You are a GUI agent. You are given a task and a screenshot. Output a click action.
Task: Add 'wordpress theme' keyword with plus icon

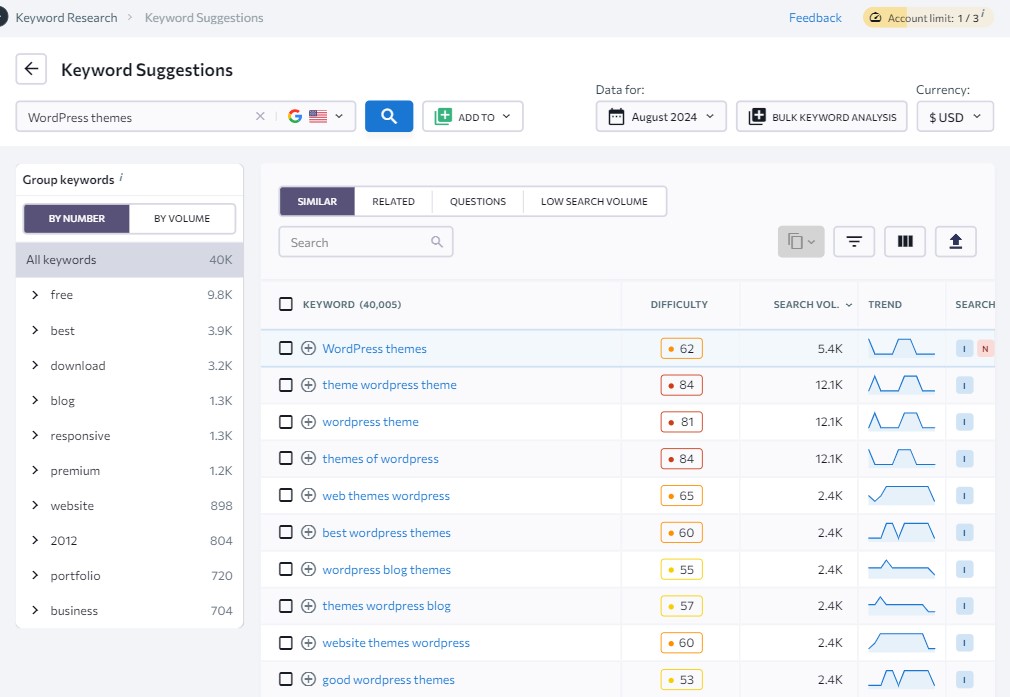308,422
